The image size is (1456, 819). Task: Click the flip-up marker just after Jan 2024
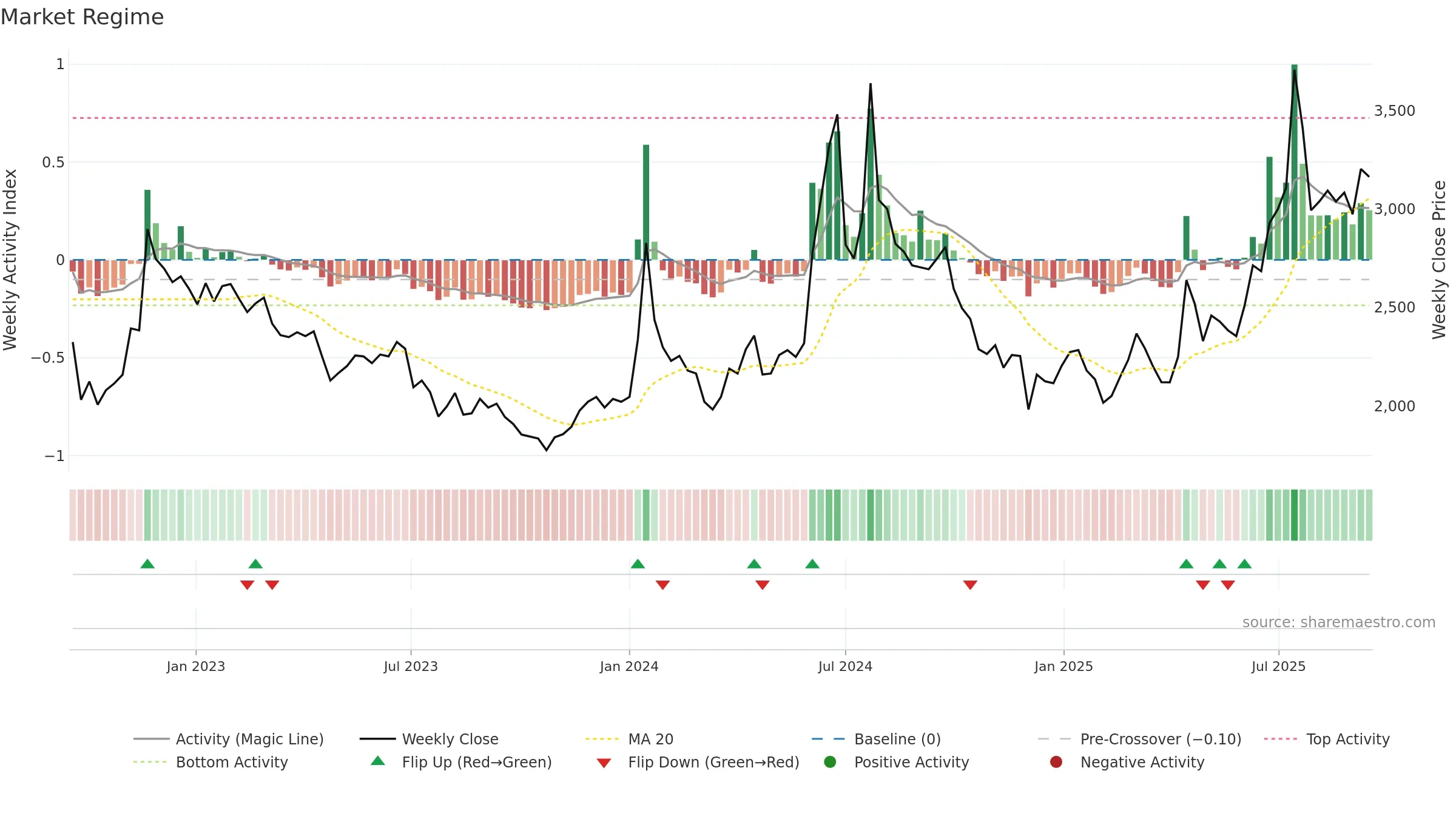pos(638,564)
